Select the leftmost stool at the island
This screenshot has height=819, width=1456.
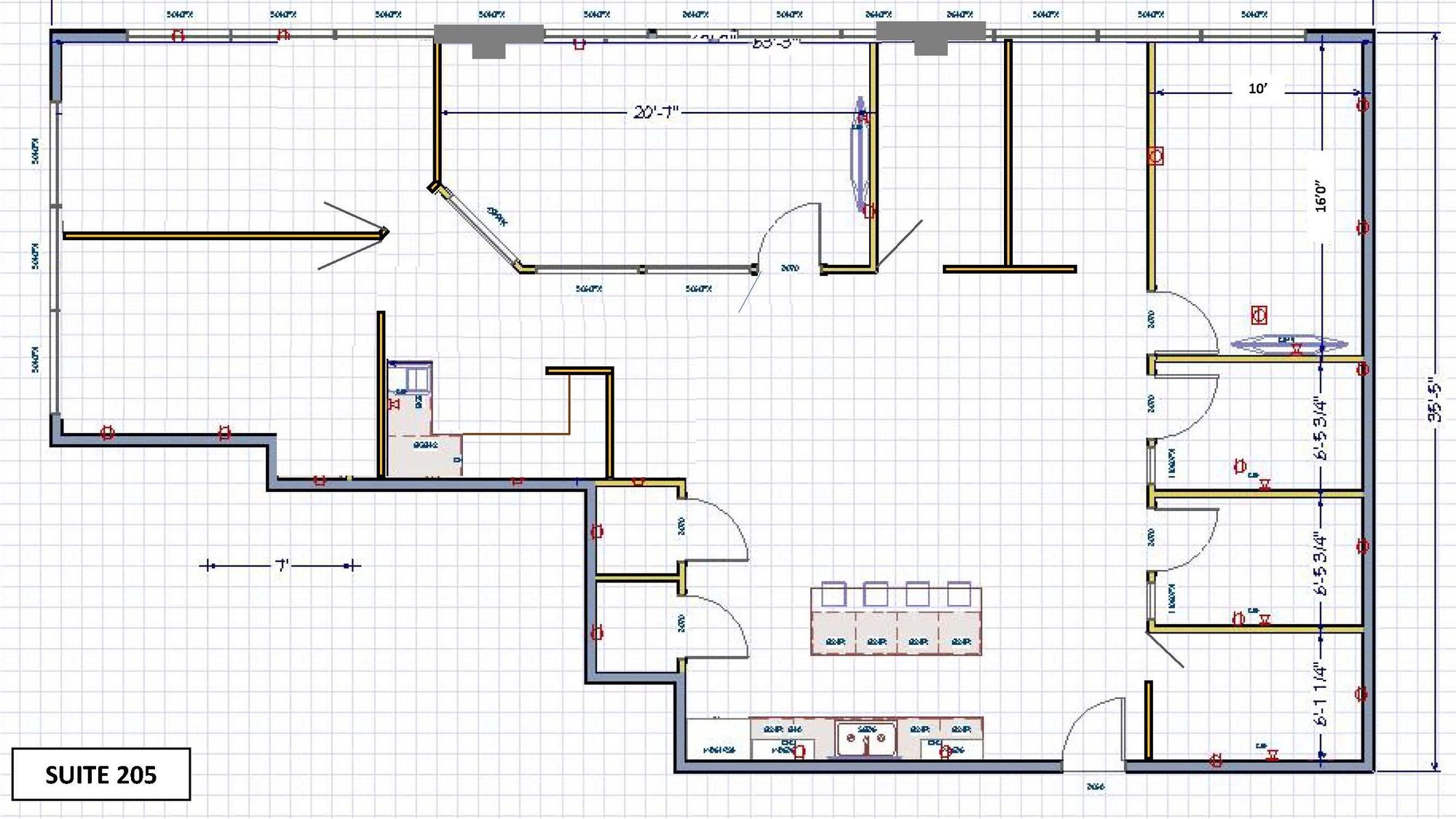point(833,594)
